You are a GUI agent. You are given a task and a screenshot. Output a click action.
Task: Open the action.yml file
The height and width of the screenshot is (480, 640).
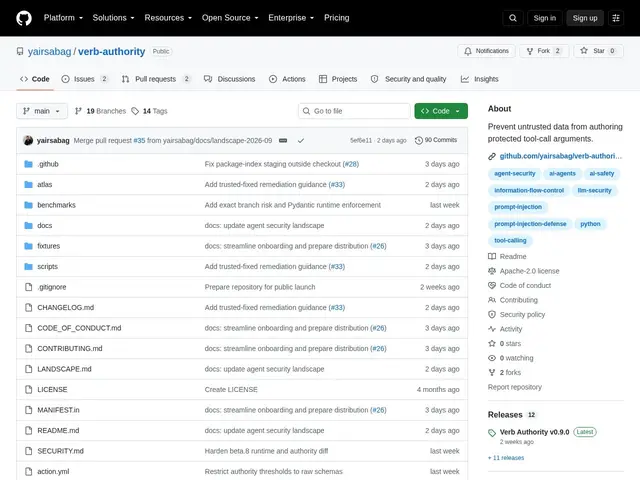pyautogui.click(x=53, y=471)
